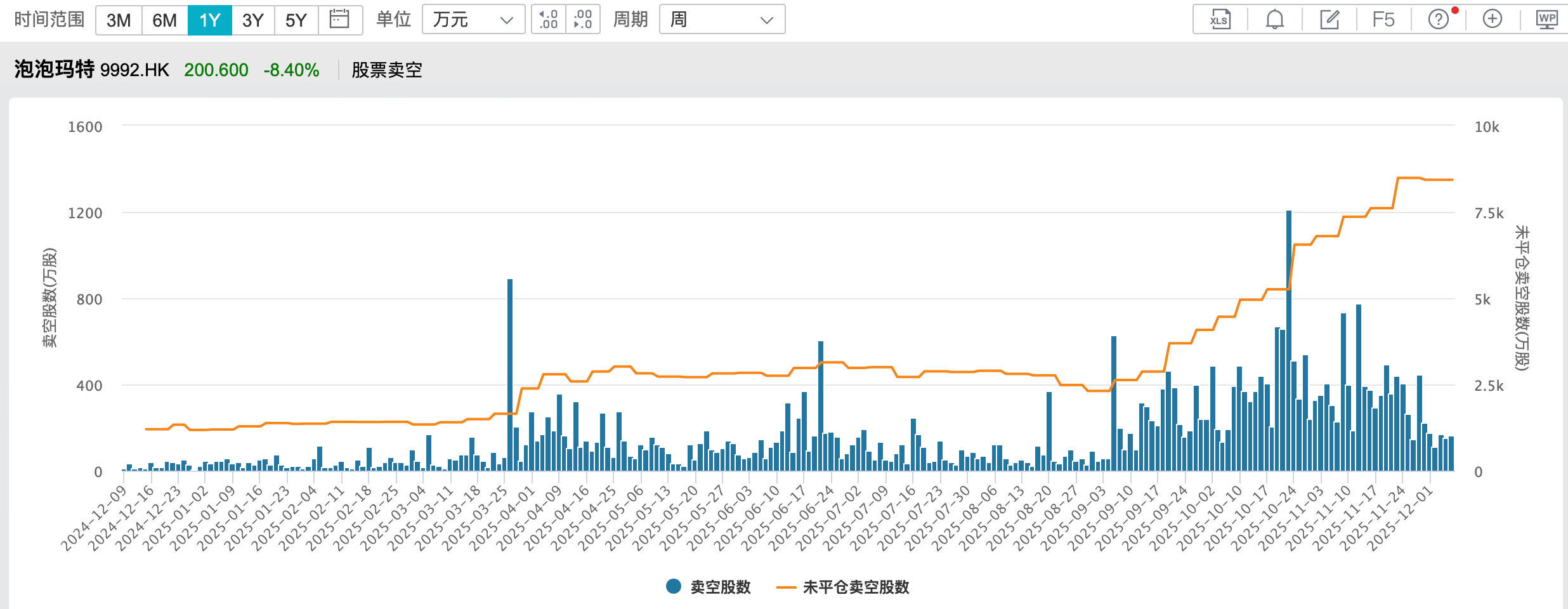Open help via the question mark icon
1568x609 pixels.
(1438, 20)
